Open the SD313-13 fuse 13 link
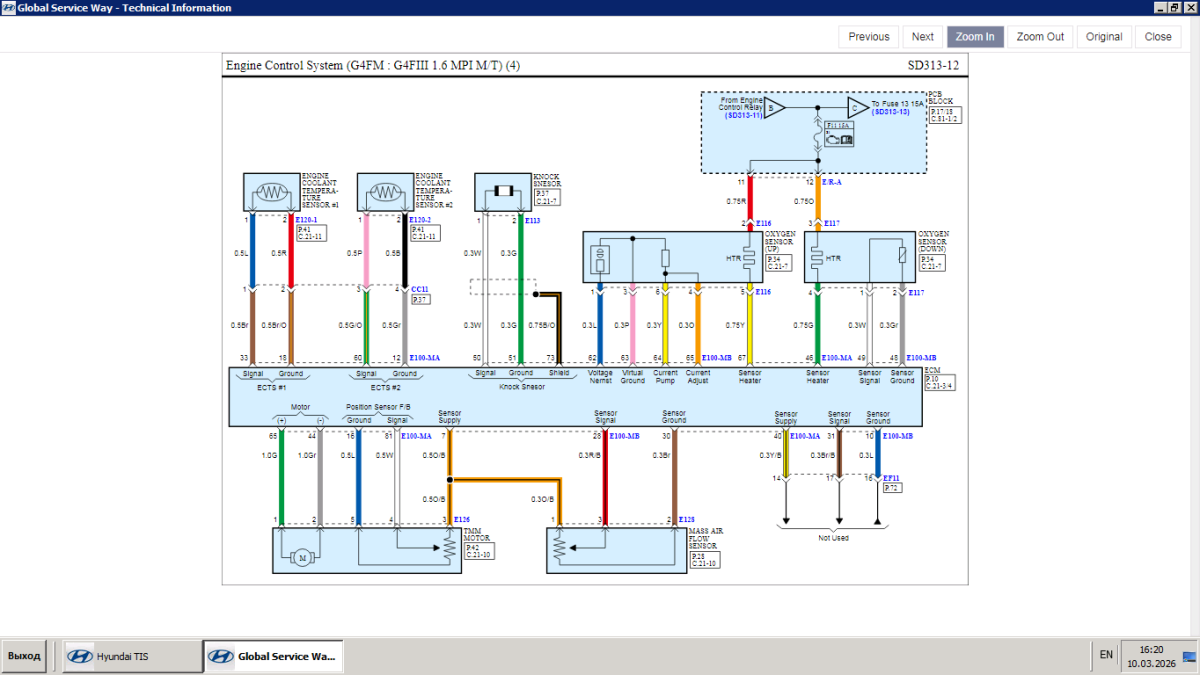 click(x=891, y=112)
